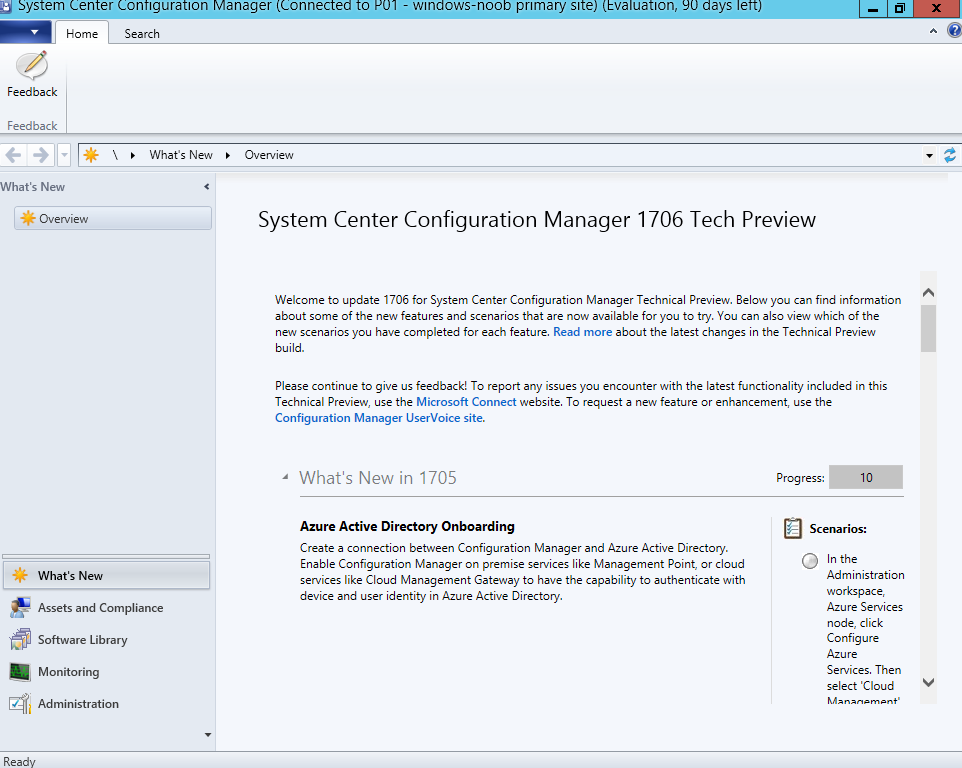Click the Azure Active Directory Onboarding heading
The image size is (962, 768).
tap(407, 526)
